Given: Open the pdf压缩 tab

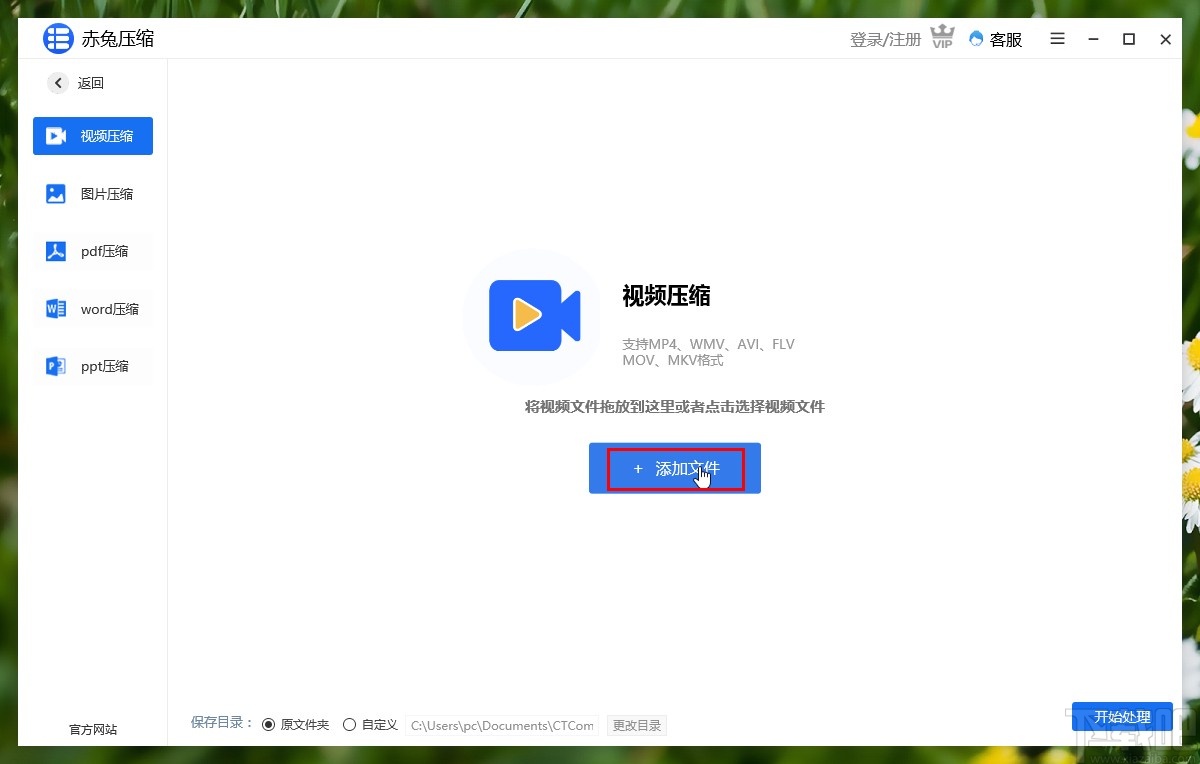Looking at the screenshot, I should click(93, 251).
